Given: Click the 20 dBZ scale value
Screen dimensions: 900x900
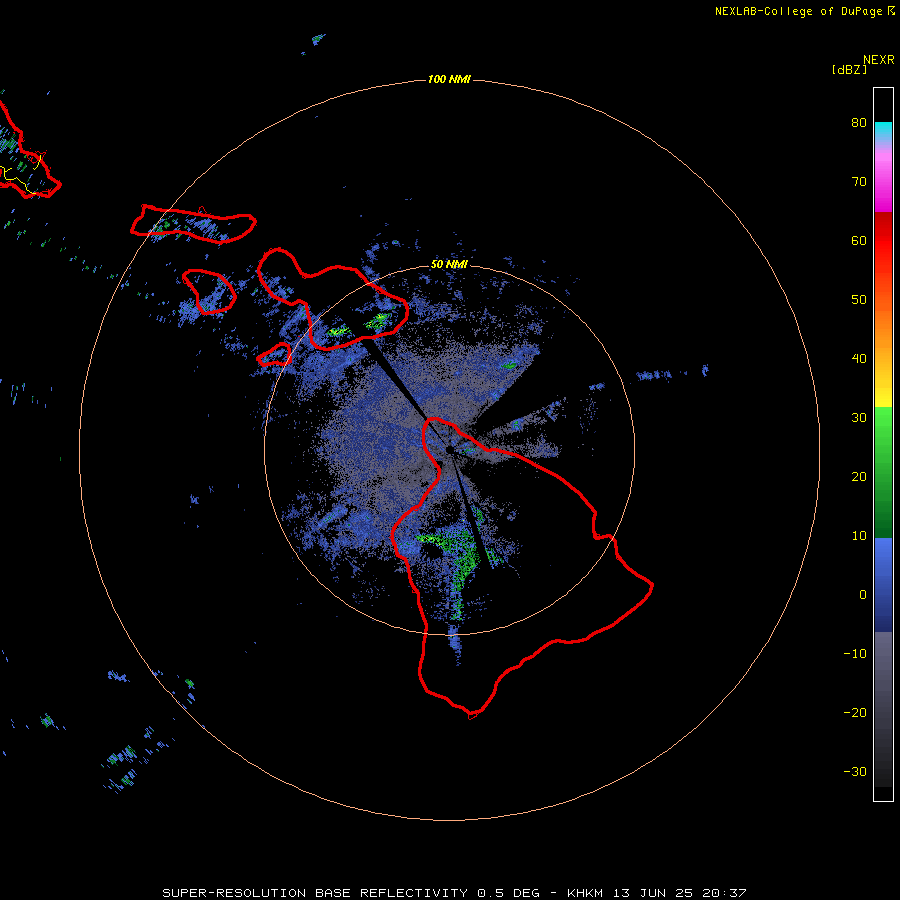Looking at the screenshot, I should (859, 477).
